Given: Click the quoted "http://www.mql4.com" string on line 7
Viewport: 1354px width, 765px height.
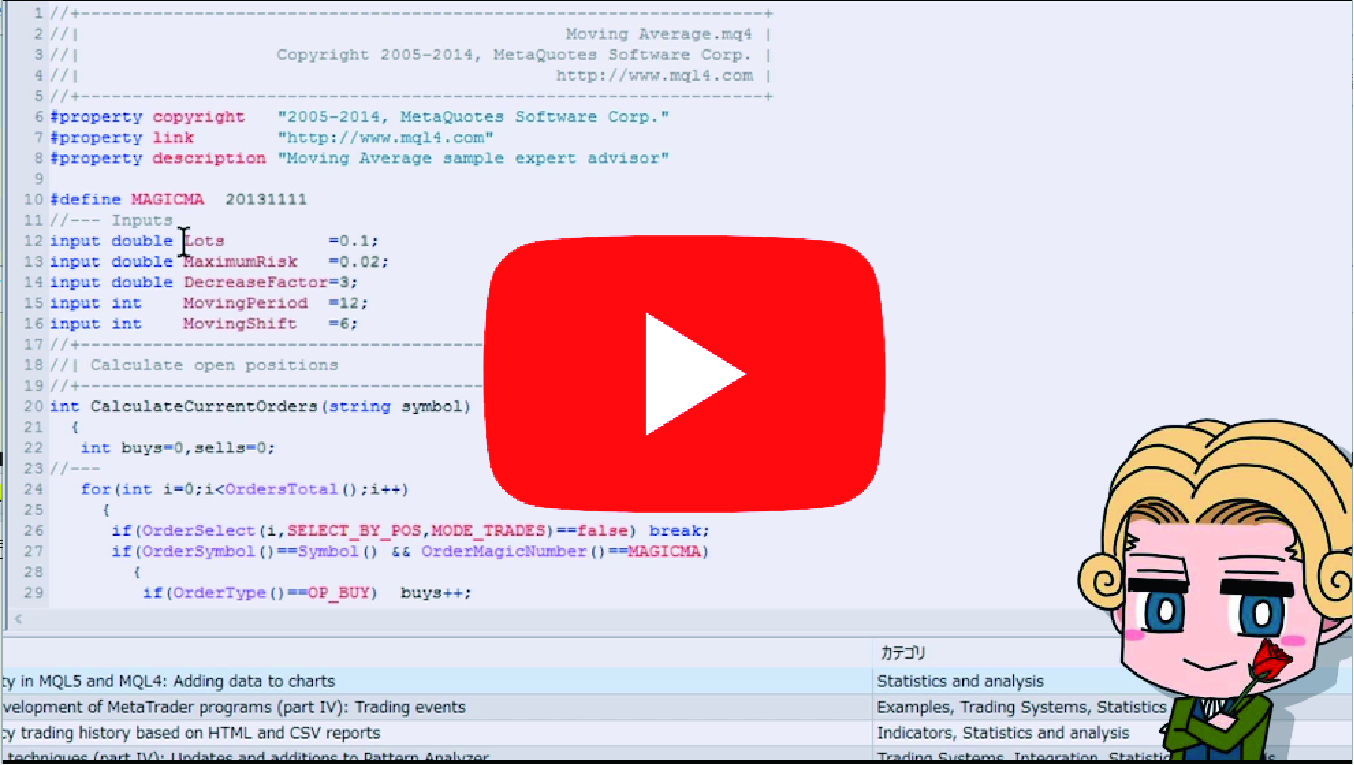Looking at the screenshot, I should [x=385, y=138].
